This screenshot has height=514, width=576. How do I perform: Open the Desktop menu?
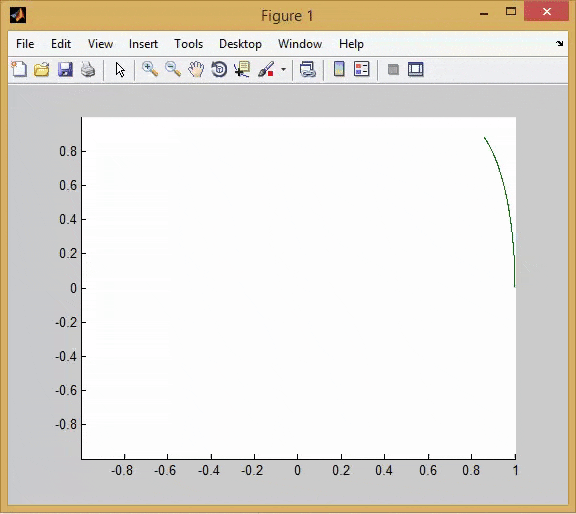(x=240, y=44)
